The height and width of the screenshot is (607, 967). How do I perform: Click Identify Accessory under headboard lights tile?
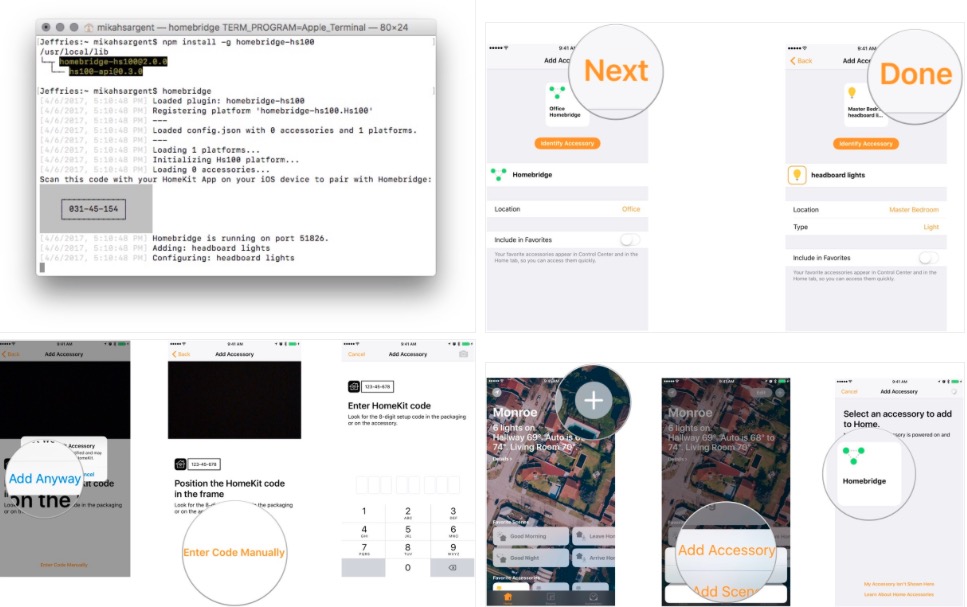click(866, 143)
